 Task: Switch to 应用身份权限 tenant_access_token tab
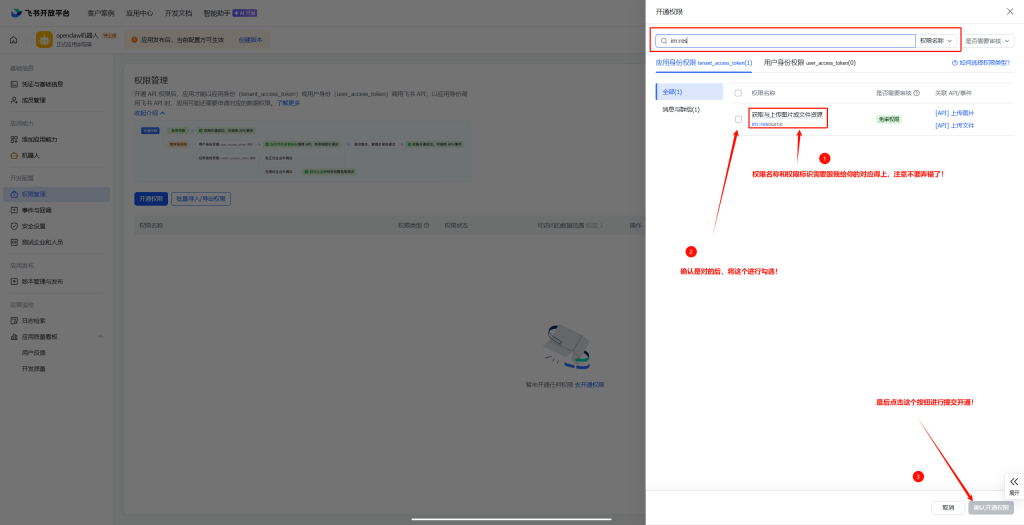pyautogui.click(x=703, y=63)
